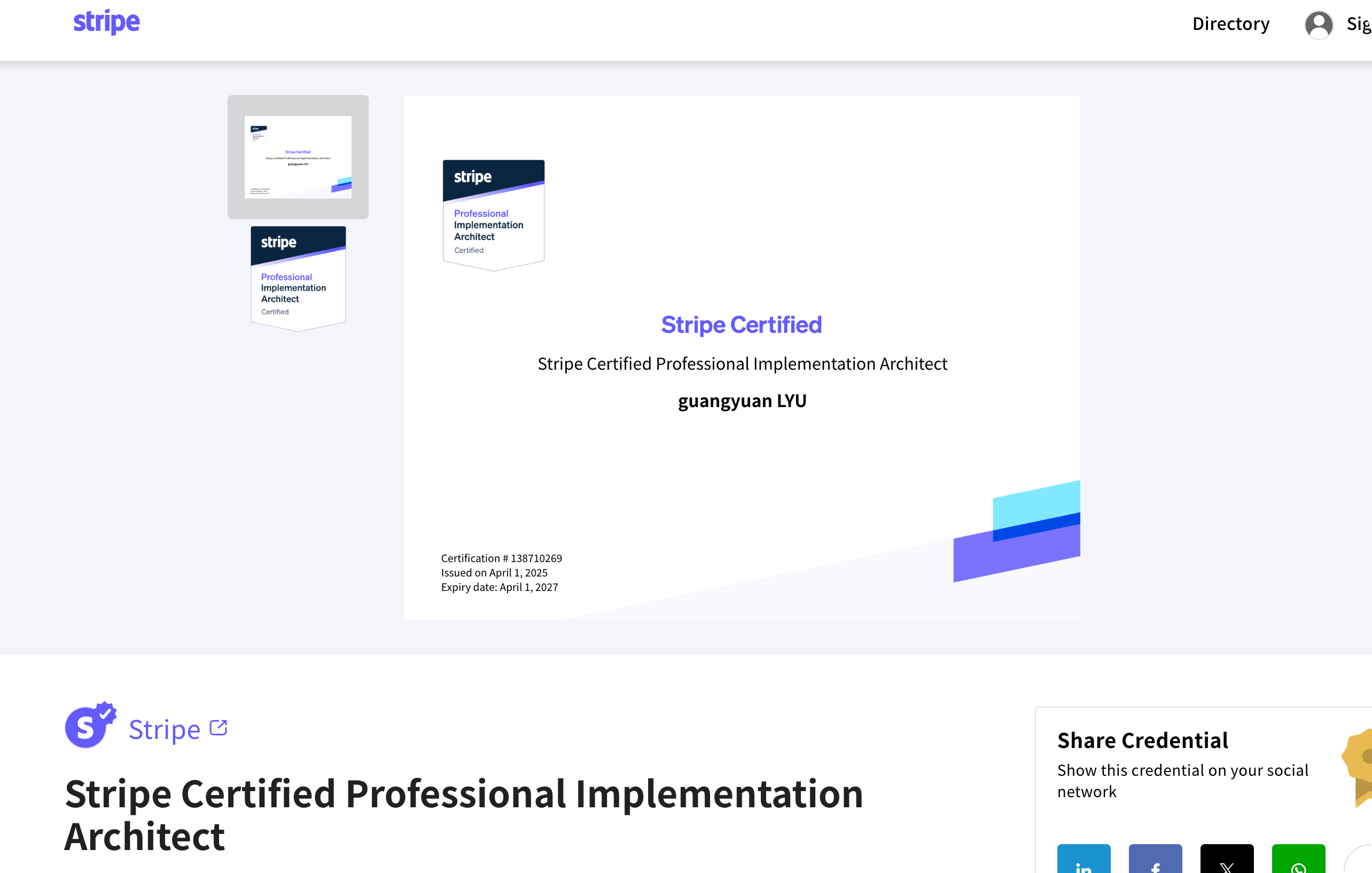Click the Sign in link
This screenshot has width=1372, height=873.
tap(1359, 24)
